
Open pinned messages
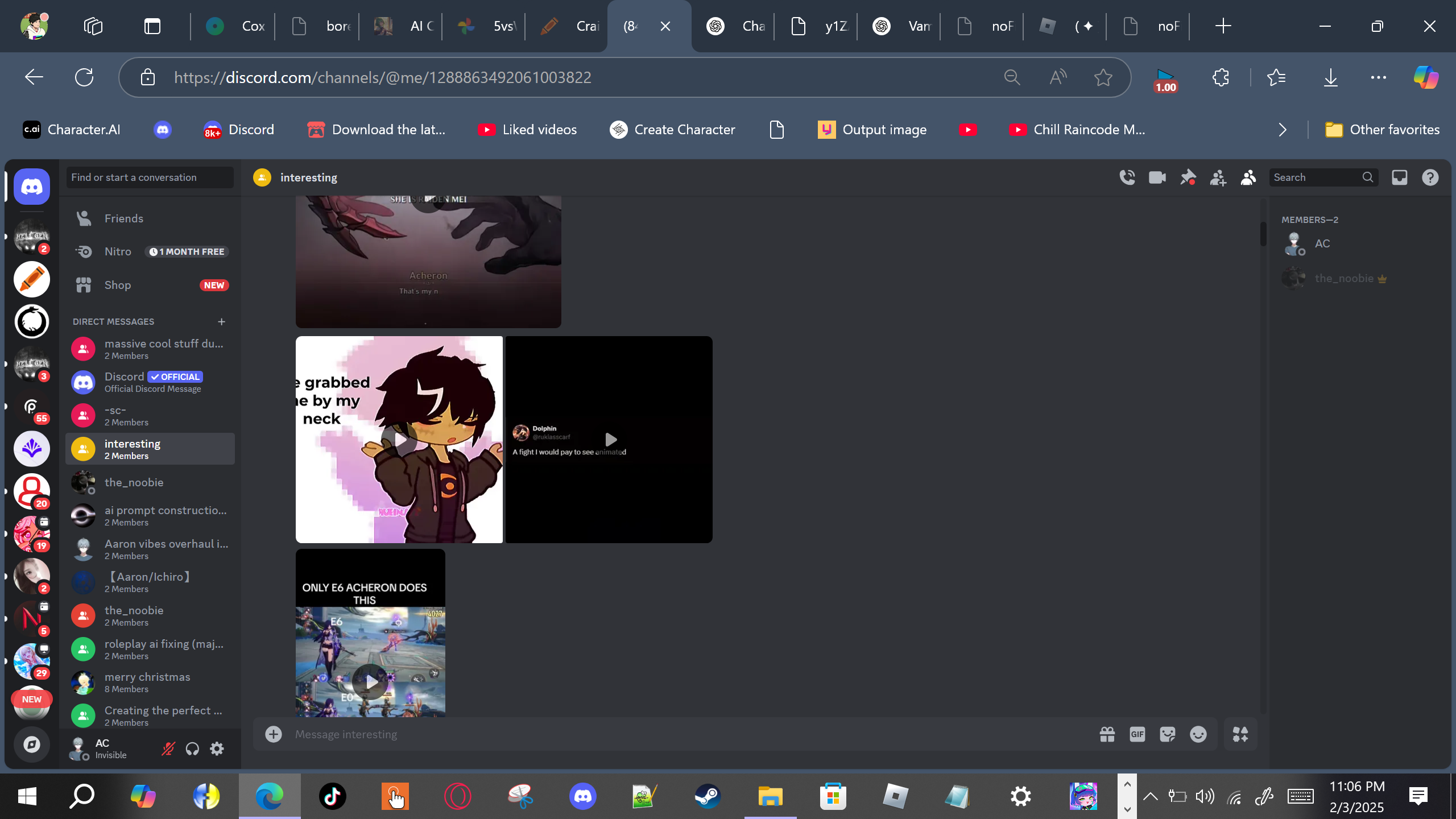(1188, 177)
